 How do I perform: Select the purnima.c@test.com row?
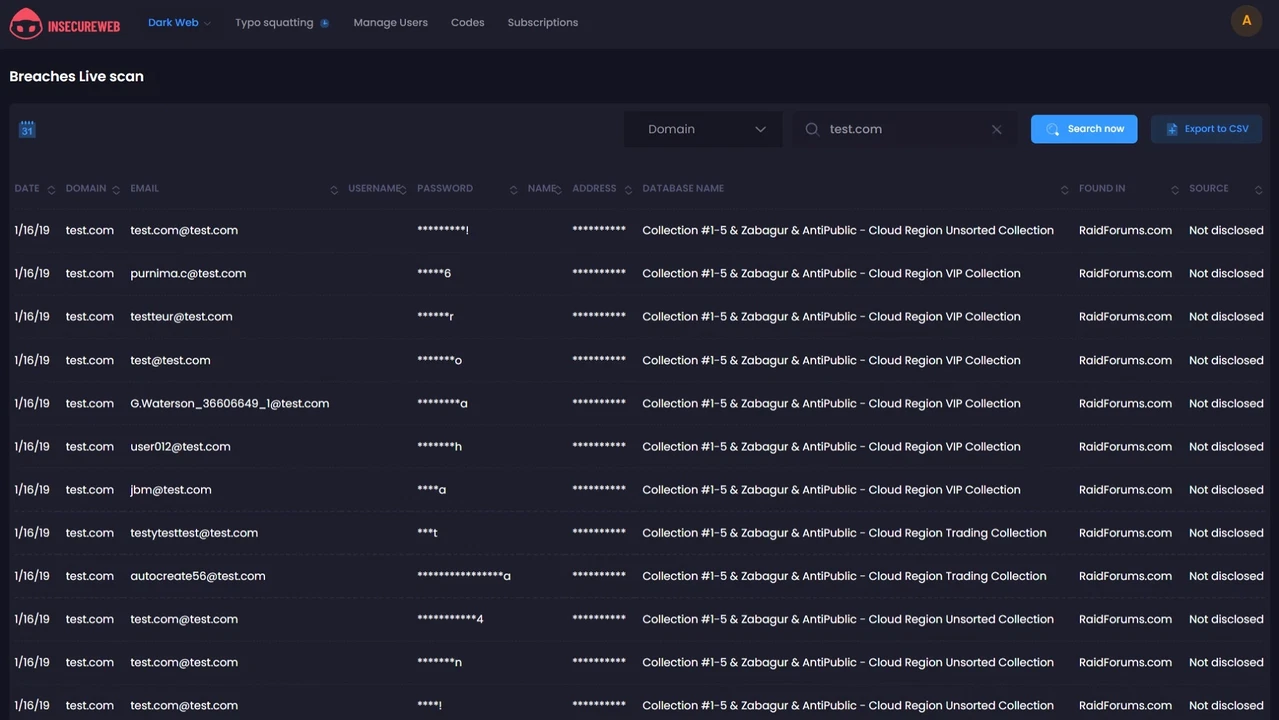click(188, 273)
